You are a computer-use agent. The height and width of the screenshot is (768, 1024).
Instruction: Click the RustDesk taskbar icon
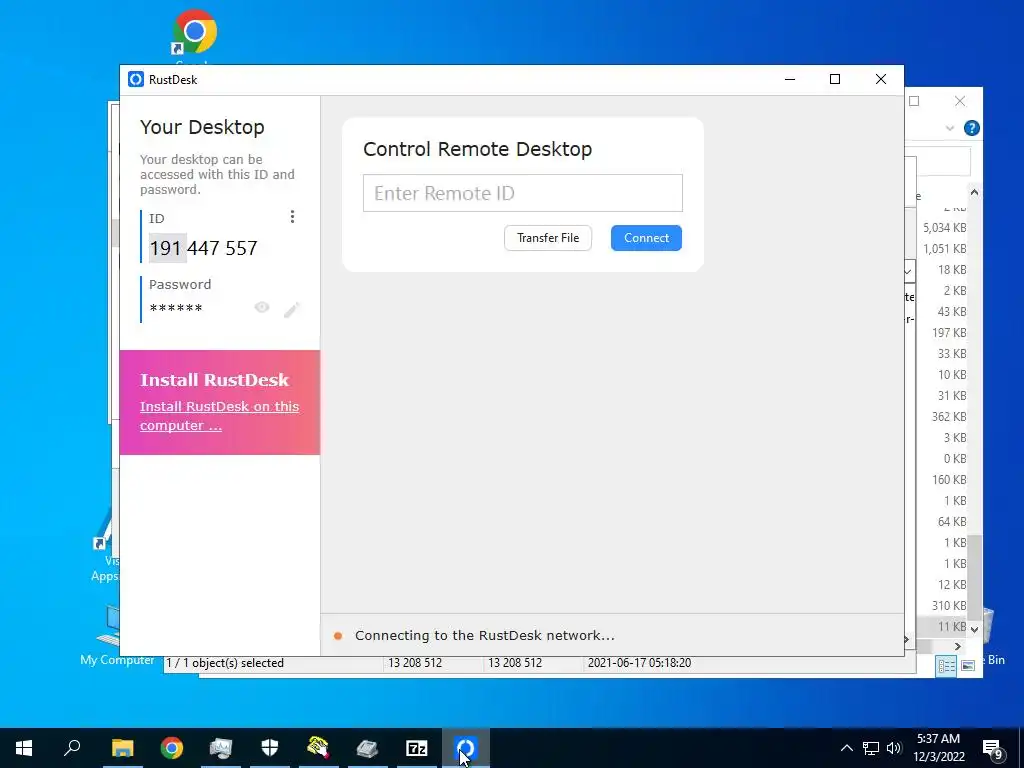pos(466,748)
